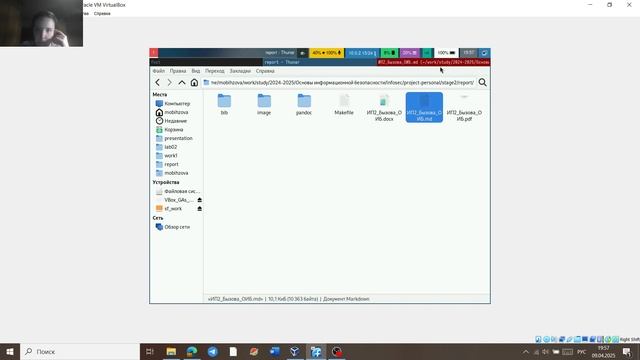Screen dimensions: 640x360
Task: Click the yellow volume status block
Action: pos(327,53)
